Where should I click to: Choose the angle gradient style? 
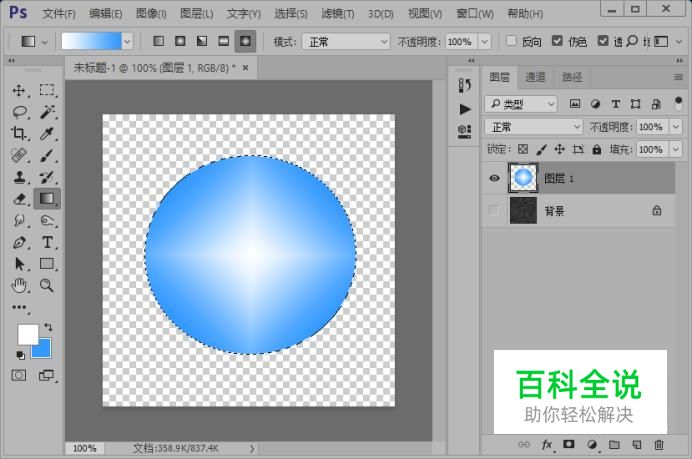point(202,41)
